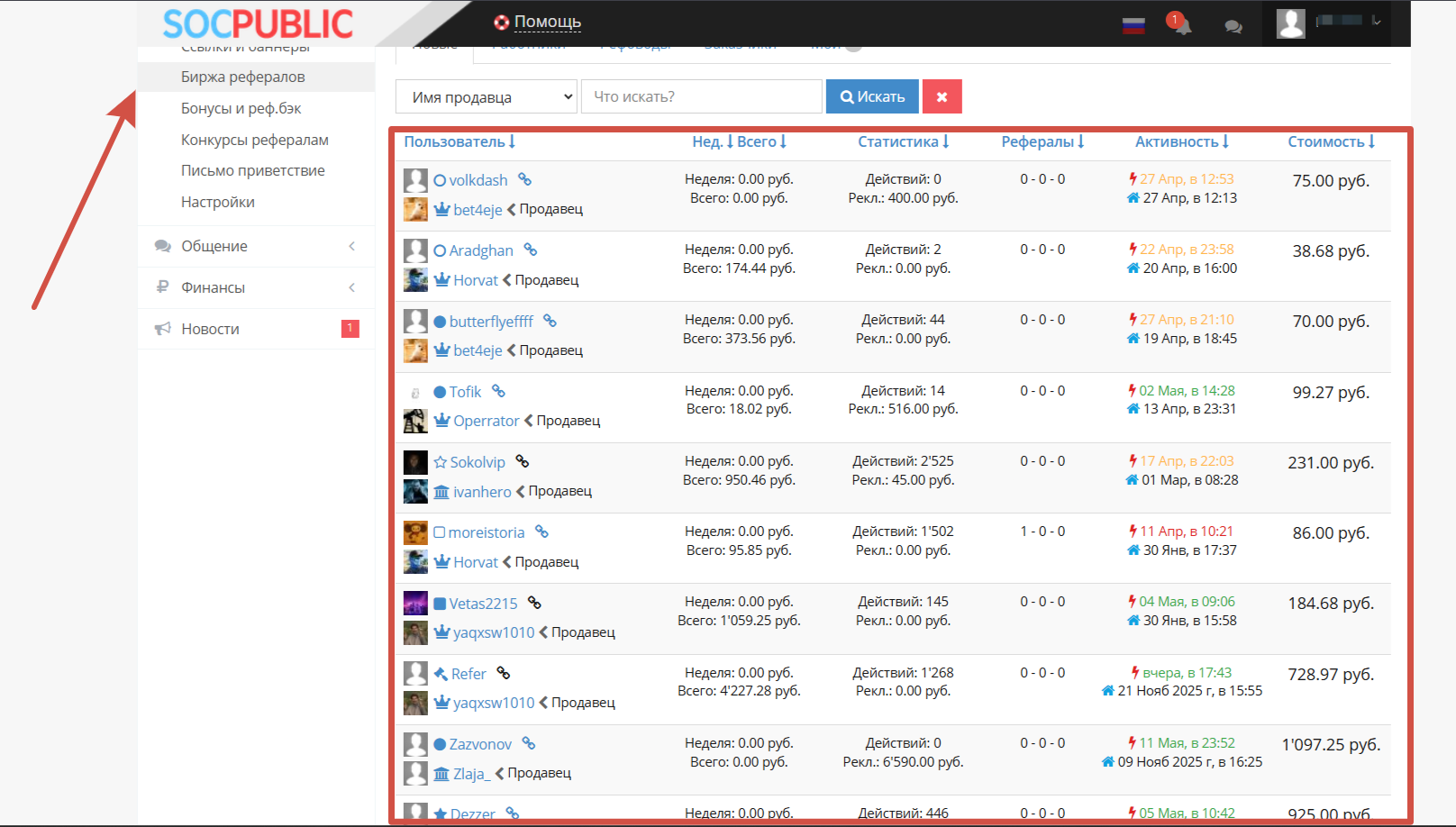Open seller Operrator's profile link
1456x827 pixels.
(x=487, y=421)
